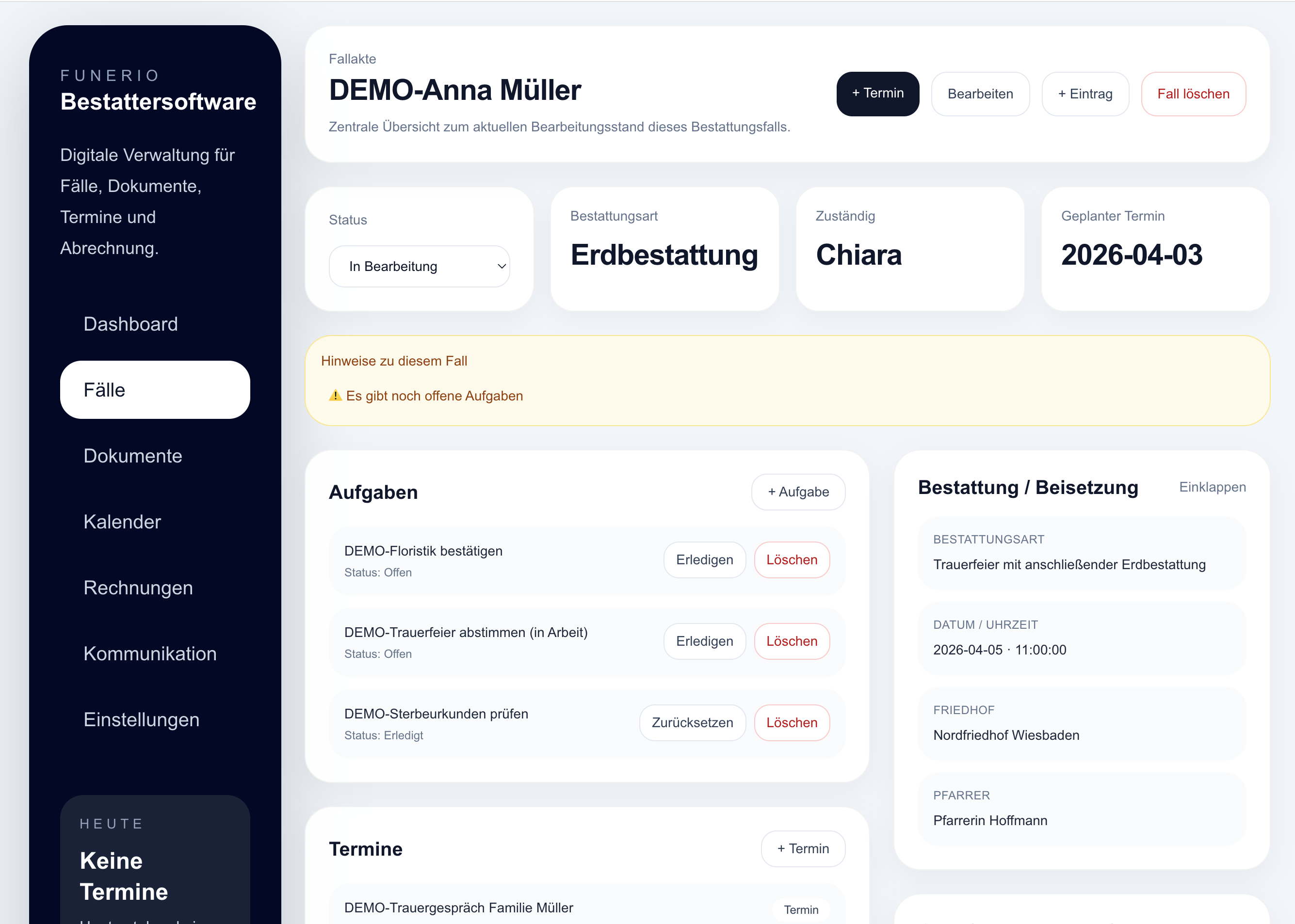The height and width of the screenshot is (924, 1295).
Task: Delete the DEMO-Floristik bestätigen task
Action: point(791,560)
